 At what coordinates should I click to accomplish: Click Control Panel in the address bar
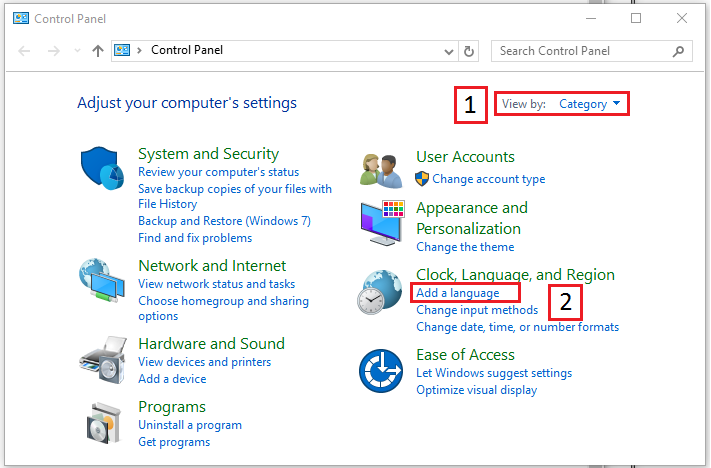coord(187,51)
